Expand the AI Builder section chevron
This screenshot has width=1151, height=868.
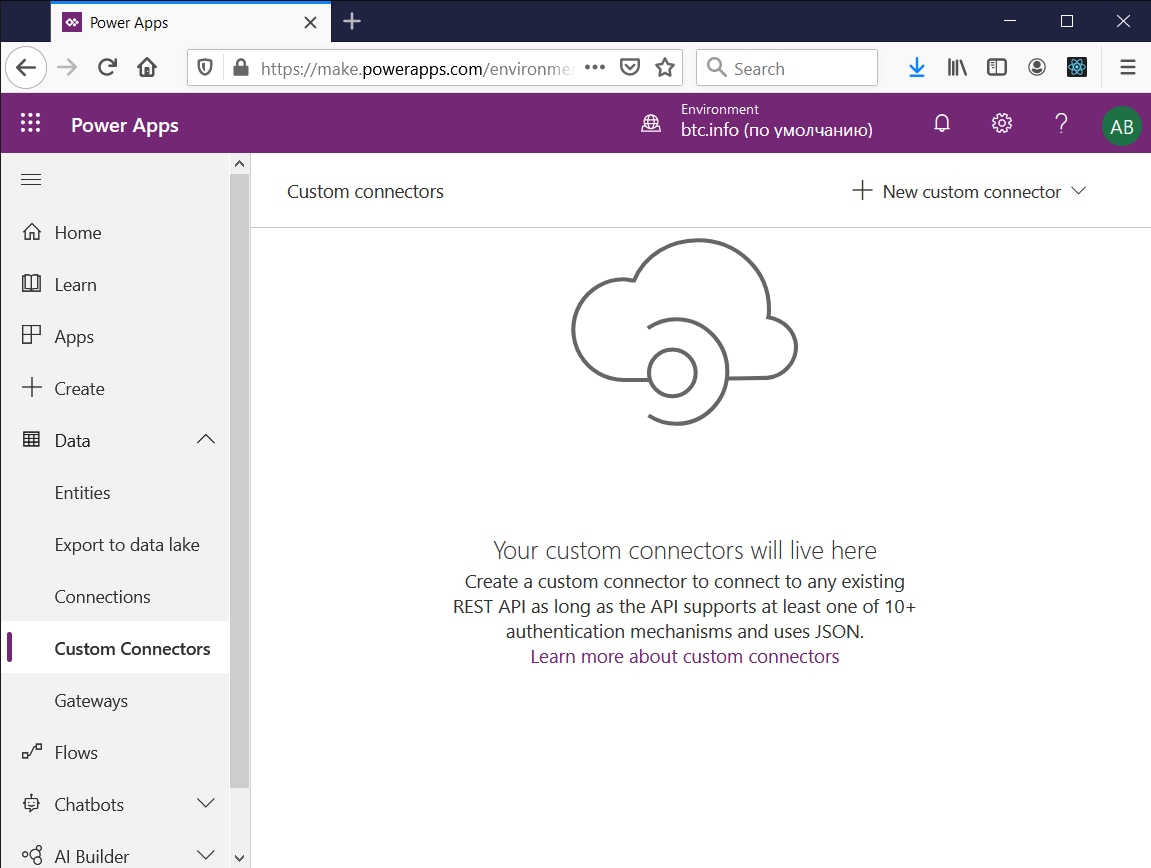pos(206,855)
